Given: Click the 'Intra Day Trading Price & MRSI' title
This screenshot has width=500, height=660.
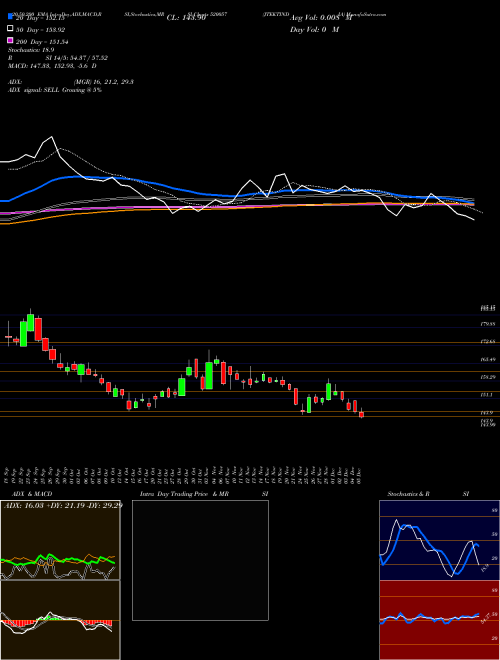Looking at the screenshot, I should (x=204, y=494).
